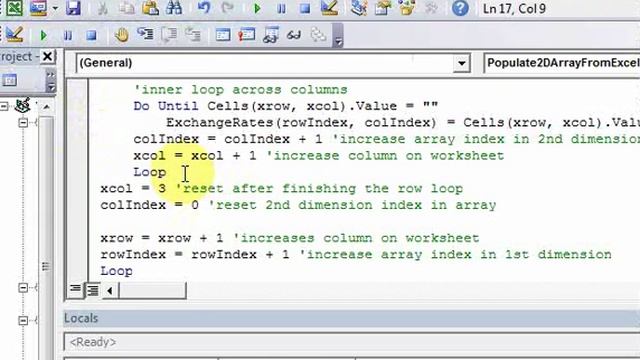640x360 pixels.
Task: Click the Redo arrow icon
Action: tap(227, 8)
